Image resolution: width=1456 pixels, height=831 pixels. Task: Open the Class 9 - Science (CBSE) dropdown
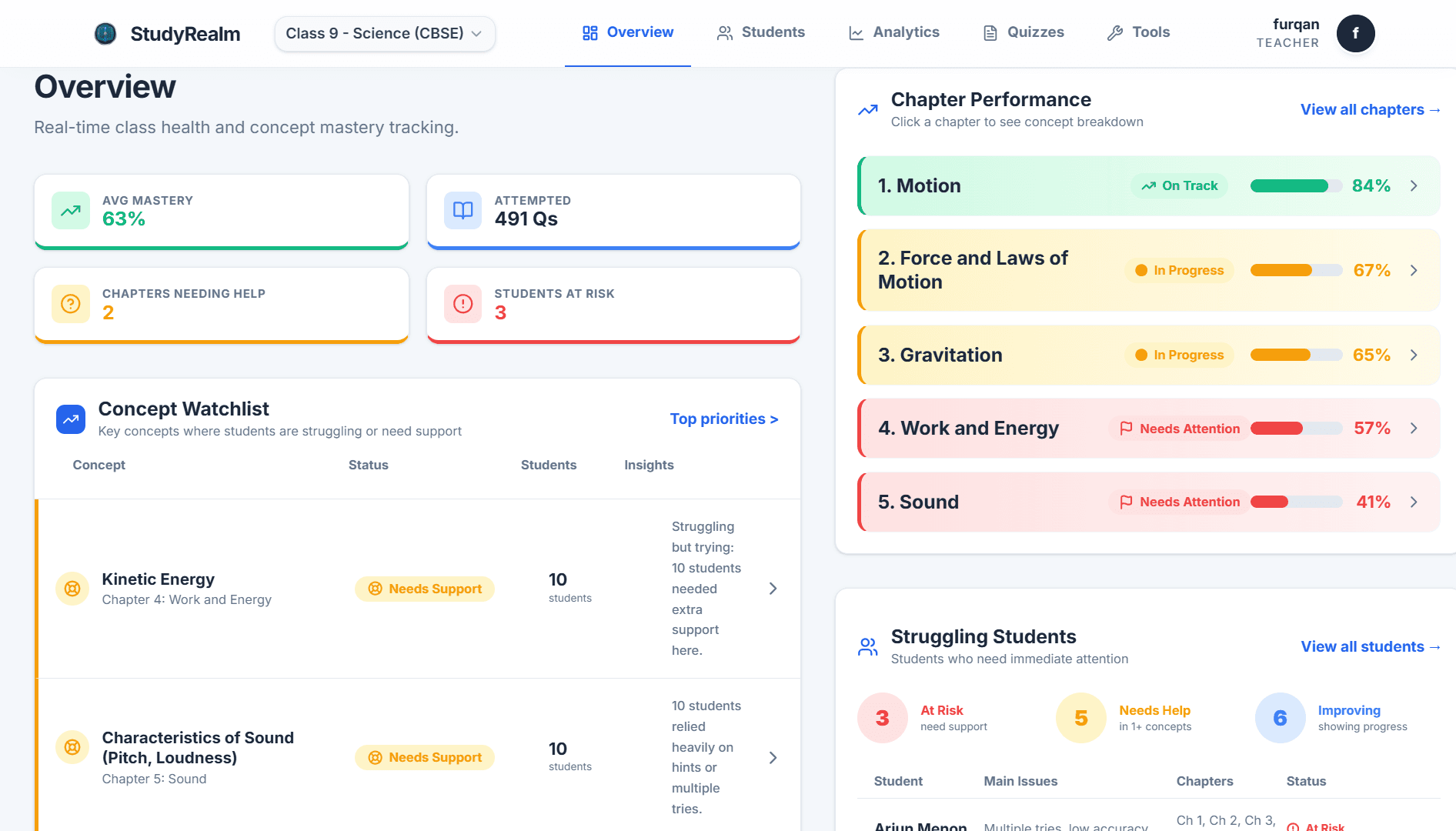coord(385,34)
